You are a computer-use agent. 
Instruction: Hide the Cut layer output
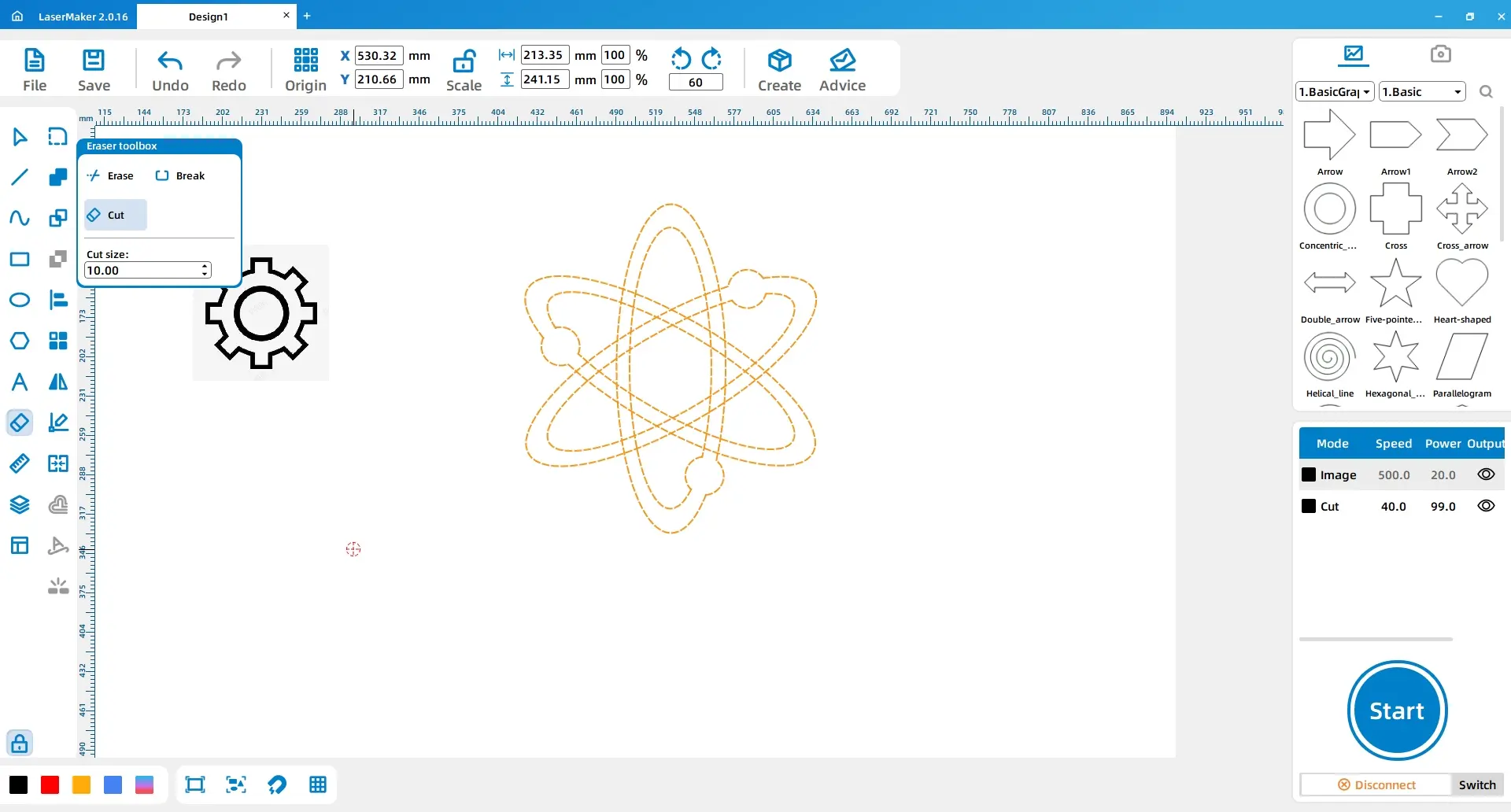tap(1486, 506)
